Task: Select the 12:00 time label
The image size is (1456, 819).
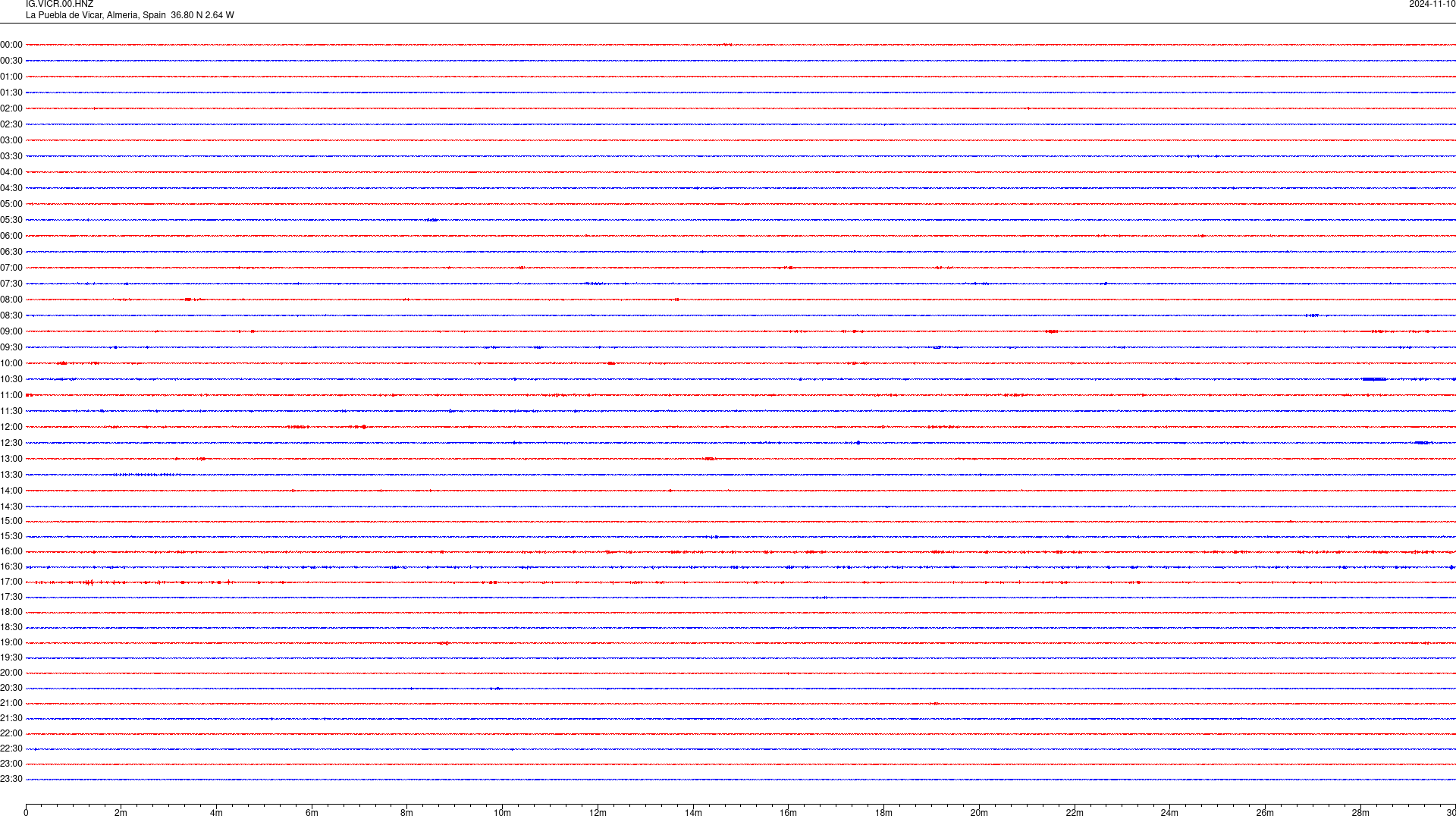Action: tap(11, 427)
